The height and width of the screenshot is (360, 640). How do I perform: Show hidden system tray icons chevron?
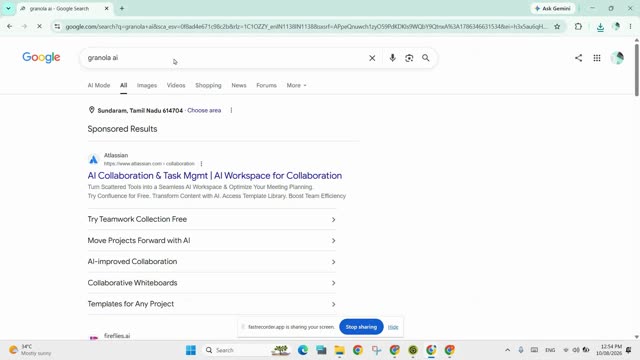(507, 350)
